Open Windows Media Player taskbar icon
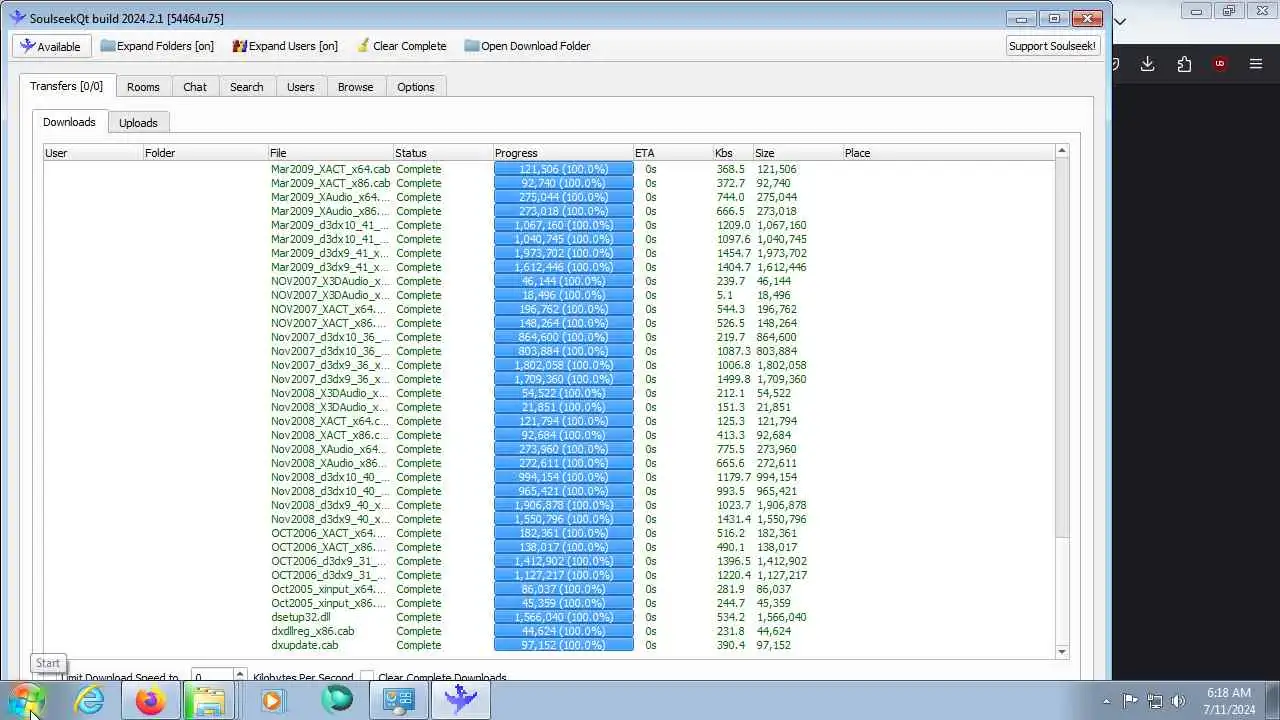The width and height of the screenshot is (1280, 720). [273, 700]
